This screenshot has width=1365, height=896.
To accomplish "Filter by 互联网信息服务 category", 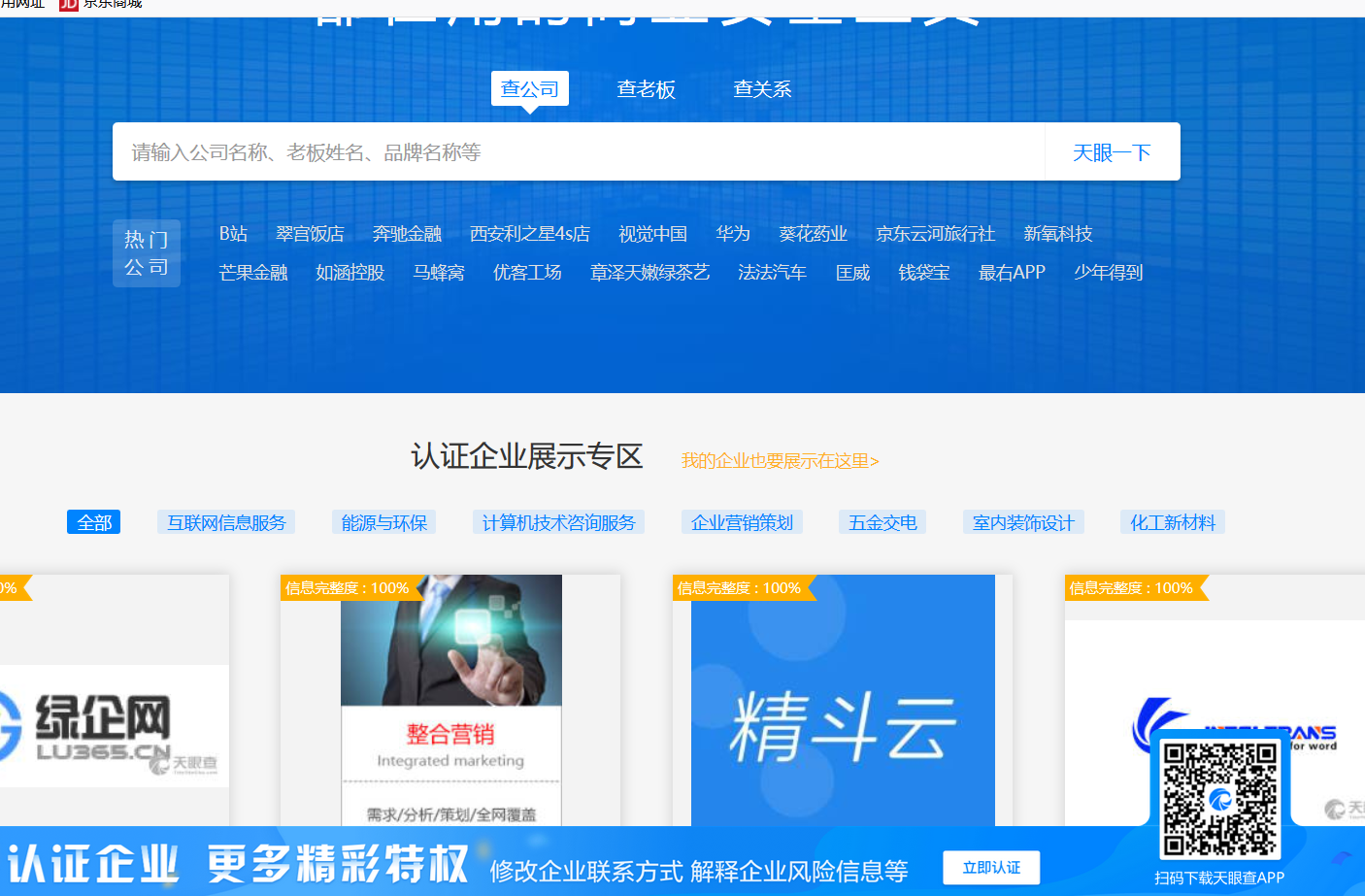I will pyautogui.click(x=226, y=522).
